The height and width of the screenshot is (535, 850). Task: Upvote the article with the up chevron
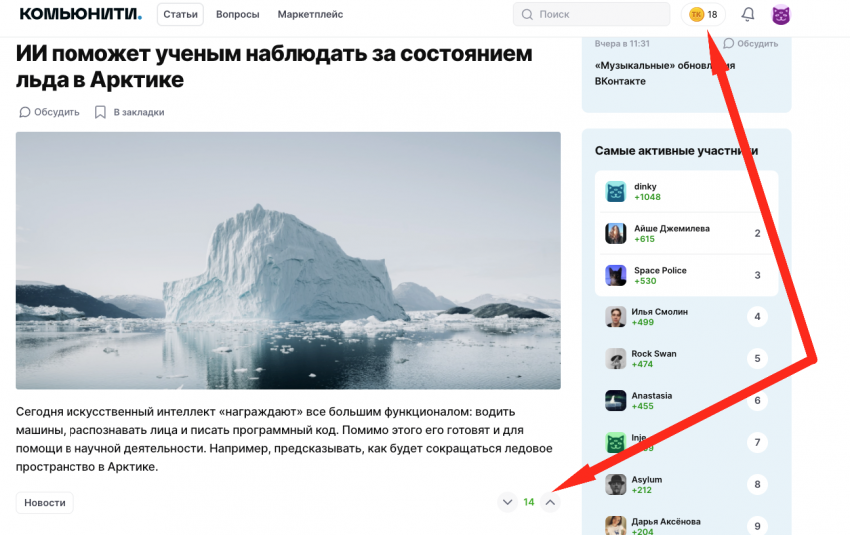pos(549,502)
